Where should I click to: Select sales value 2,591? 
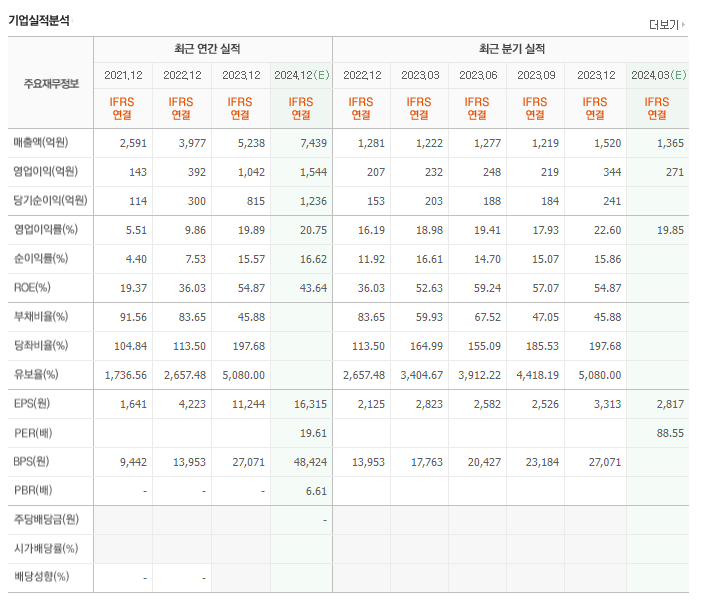coord(133,144)
